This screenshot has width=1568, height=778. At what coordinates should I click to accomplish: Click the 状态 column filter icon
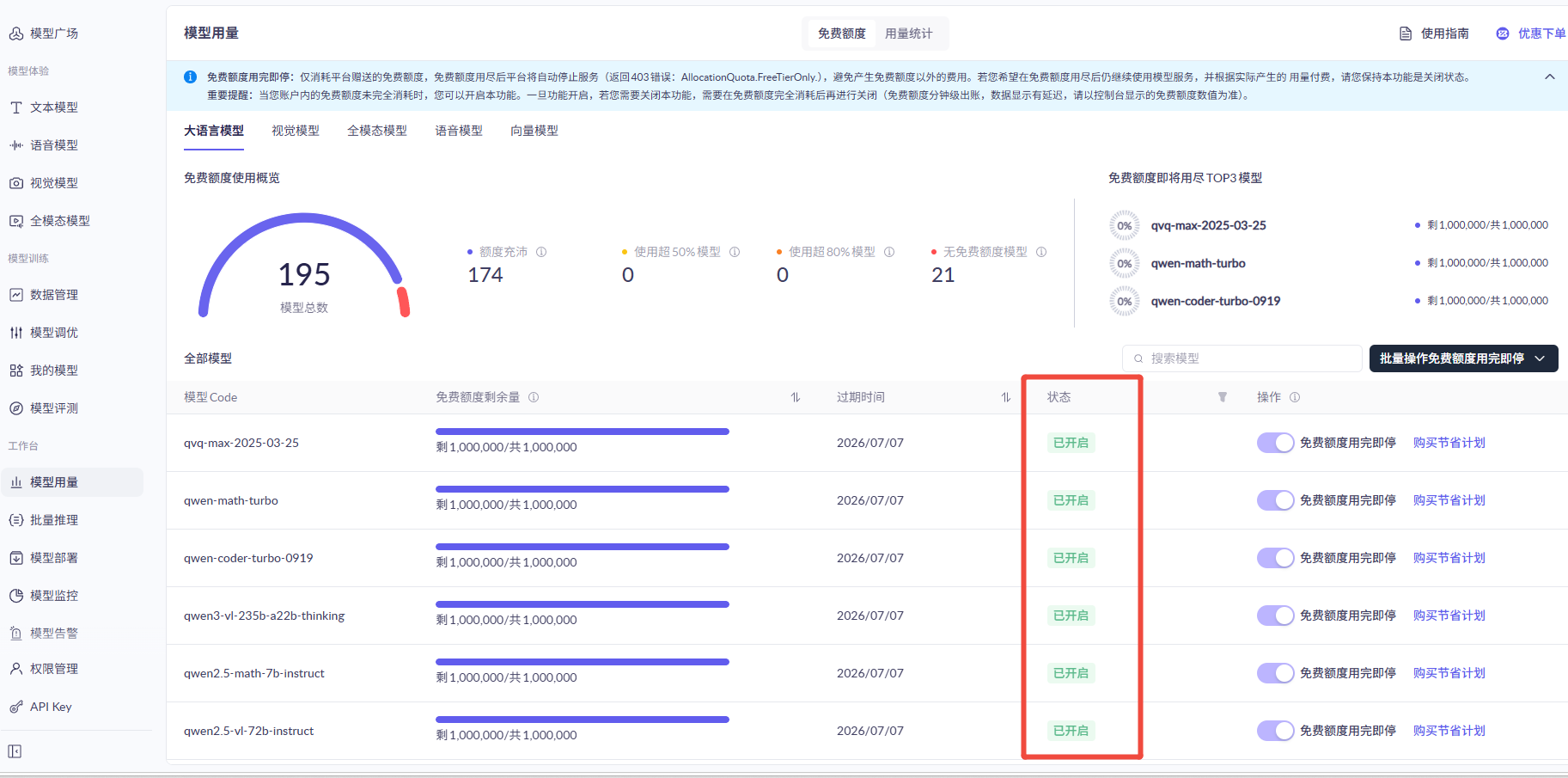click(1222, 397)
